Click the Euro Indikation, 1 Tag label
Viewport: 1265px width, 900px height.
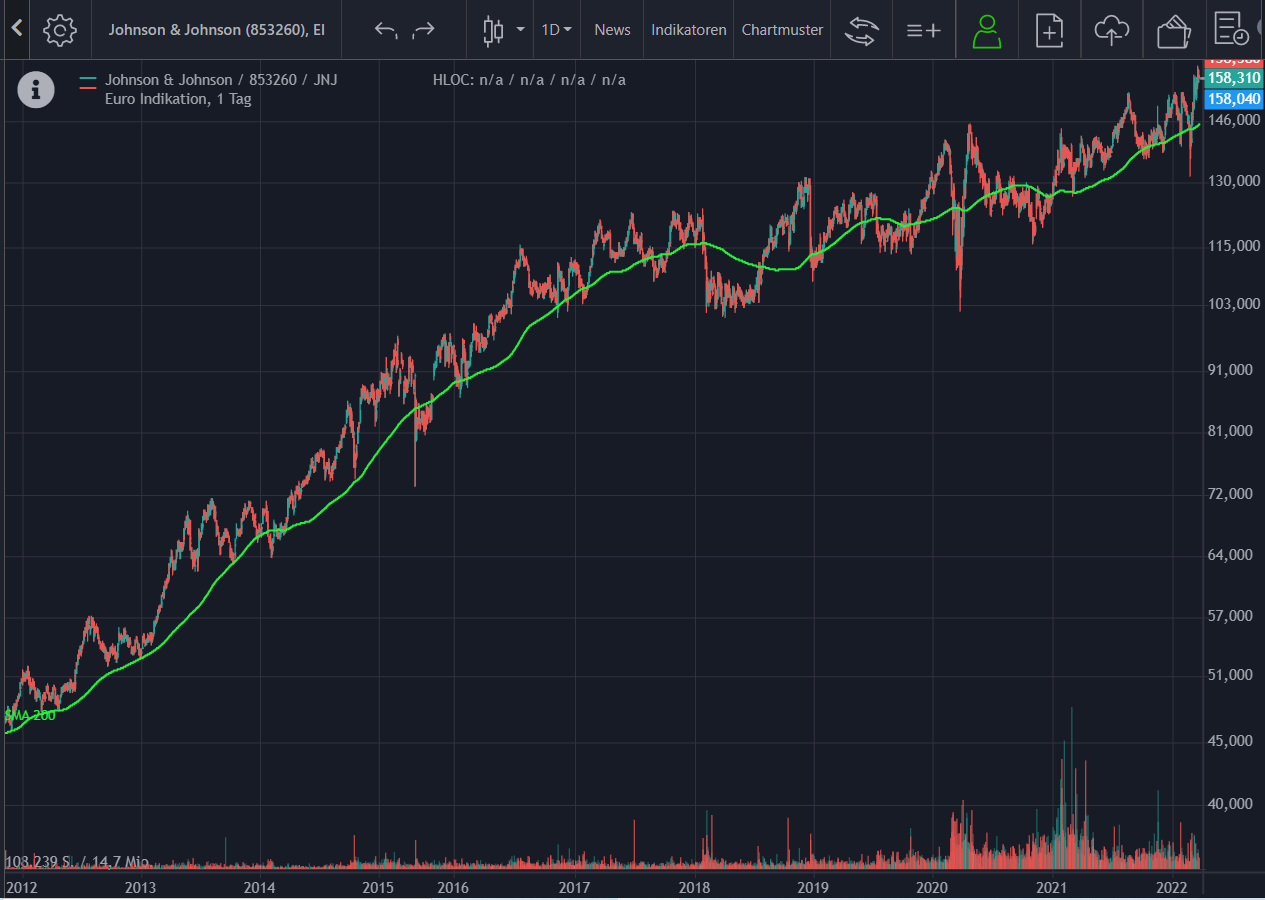point(178,99)
